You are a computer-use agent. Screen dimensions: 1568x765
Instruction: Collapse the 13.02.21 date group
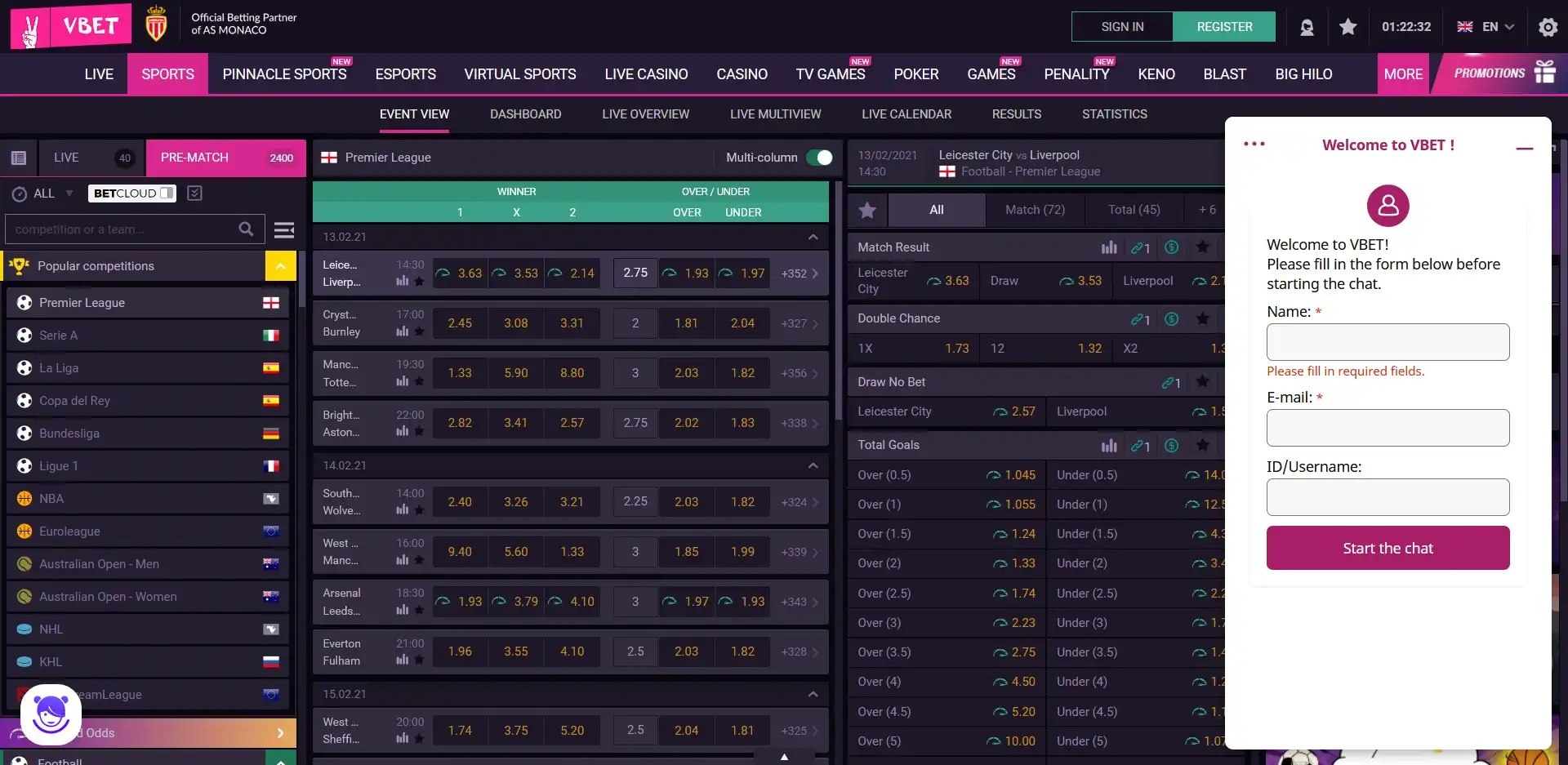point(813,237)
